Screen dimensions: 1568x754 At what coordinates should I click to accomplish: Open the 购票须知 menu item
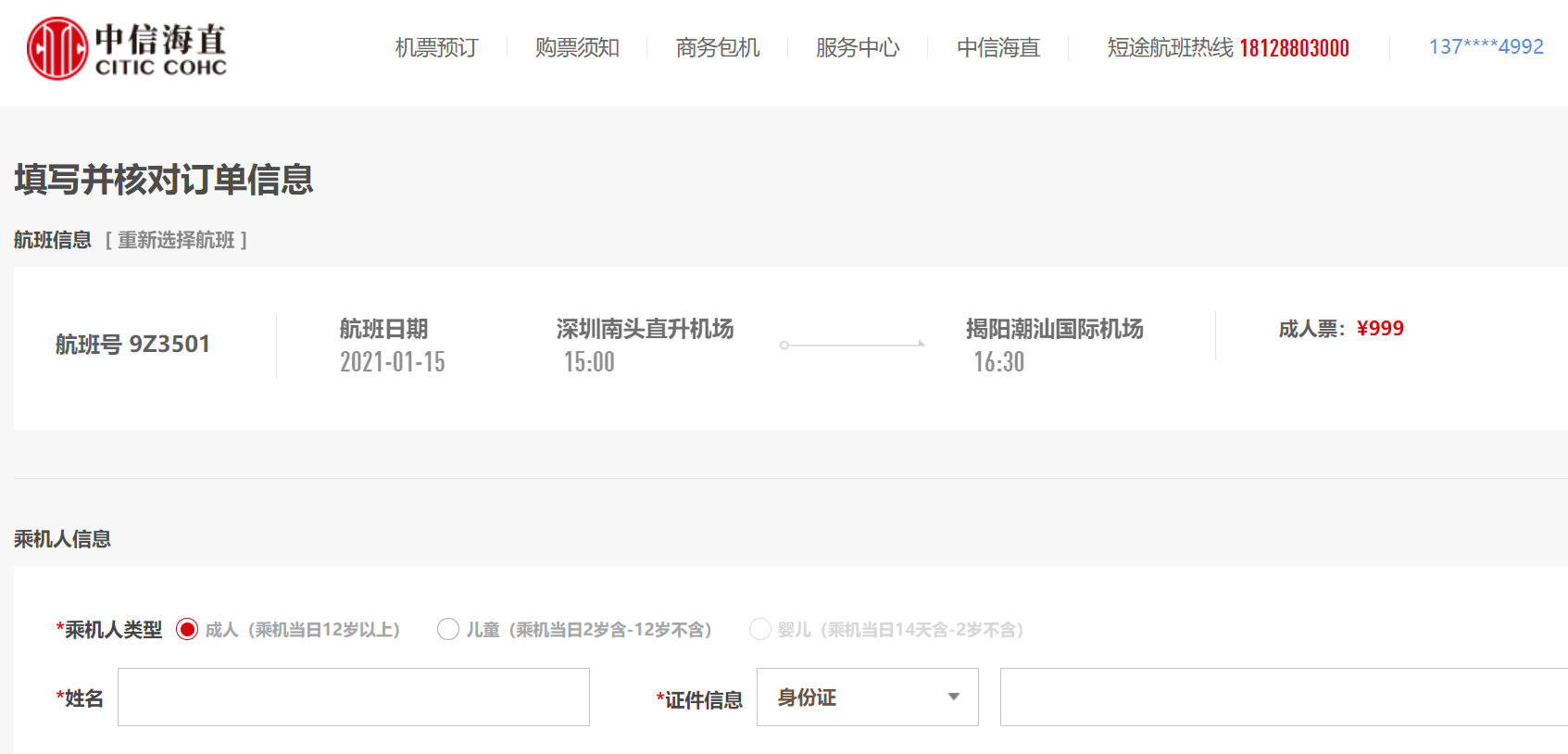577,48
